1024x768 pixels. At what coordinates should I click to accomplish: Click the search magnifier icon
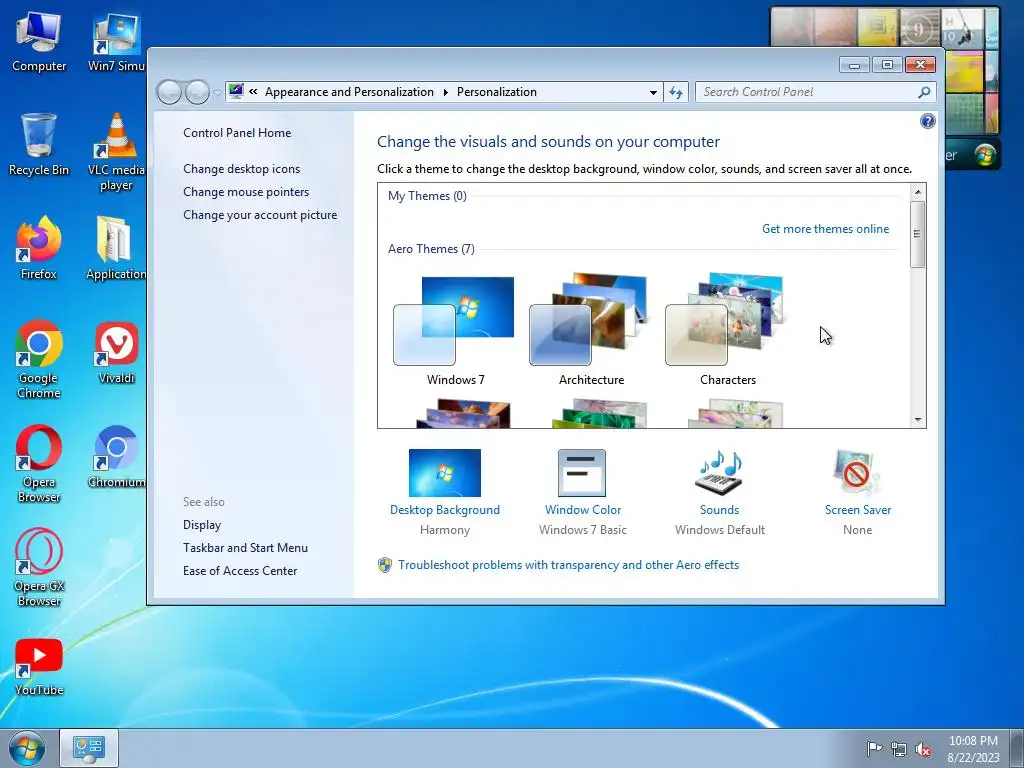924,92
